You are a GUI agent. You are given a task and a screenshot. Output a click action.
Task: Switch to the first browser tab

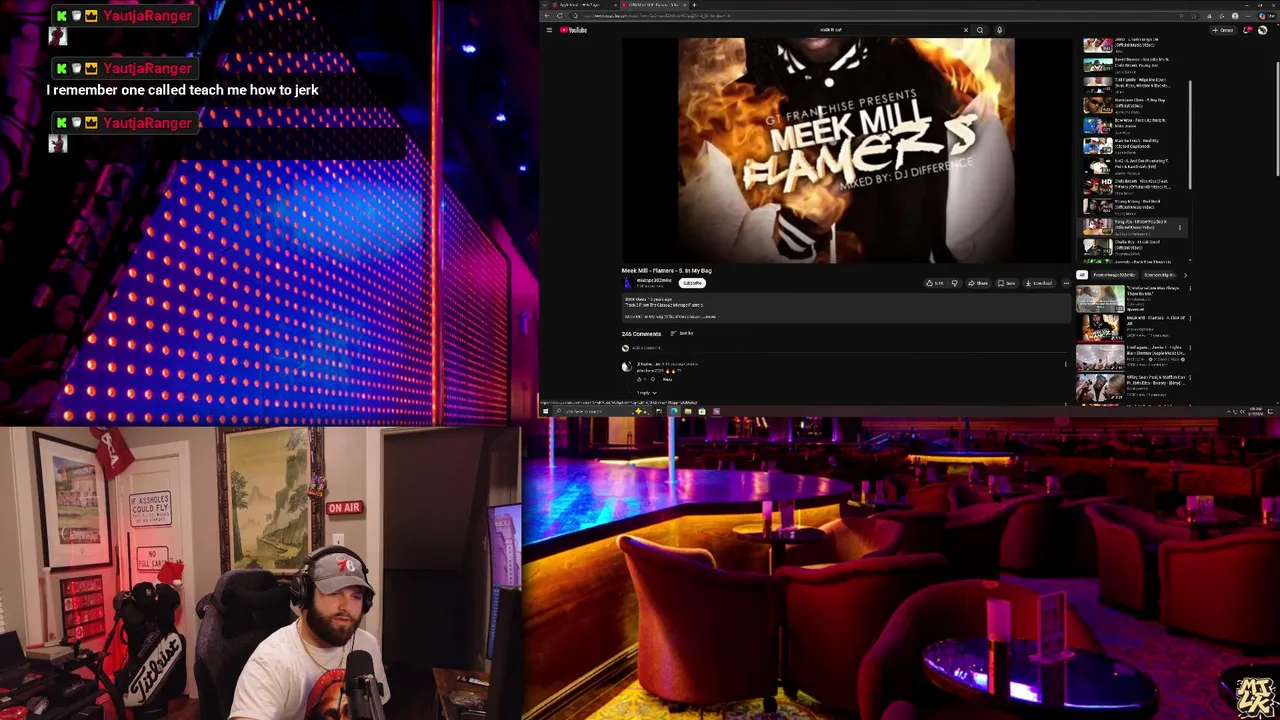click(x=585, y=5)
